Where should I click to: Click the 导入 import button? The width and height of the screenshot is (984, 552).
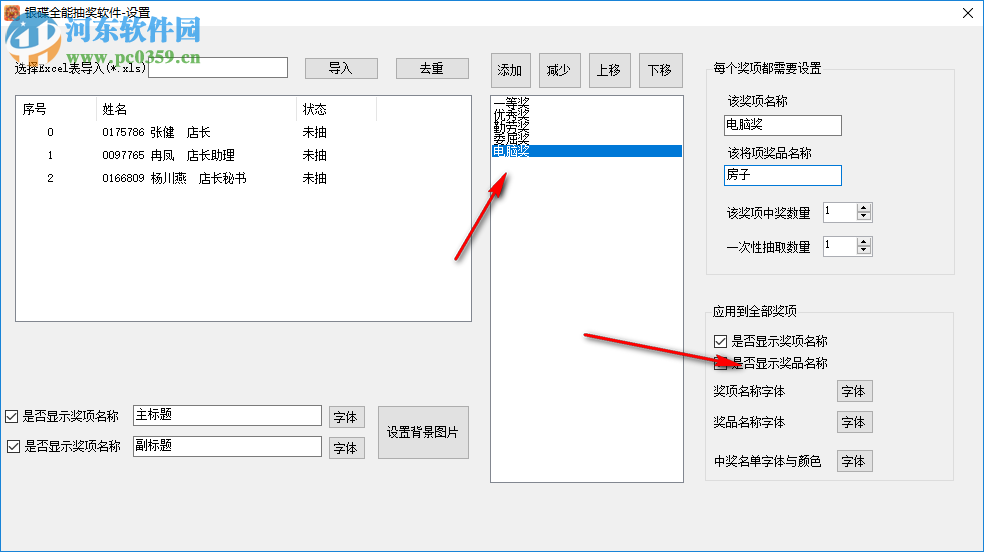(341, 68)
